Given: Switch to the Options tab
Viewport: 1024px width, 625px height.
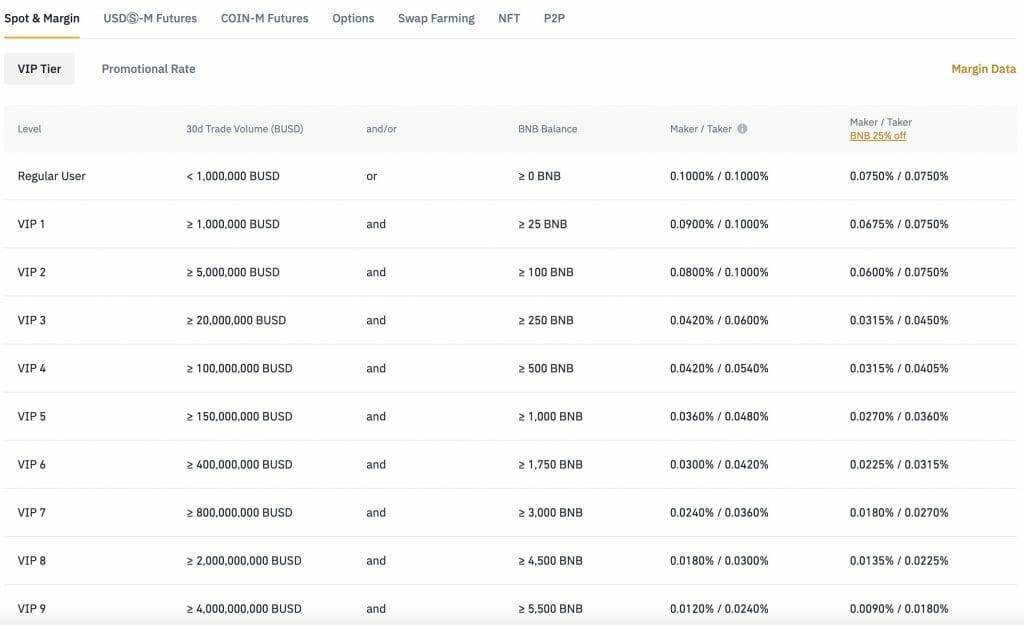Looking at the screenshot, I should click(353, 18).
